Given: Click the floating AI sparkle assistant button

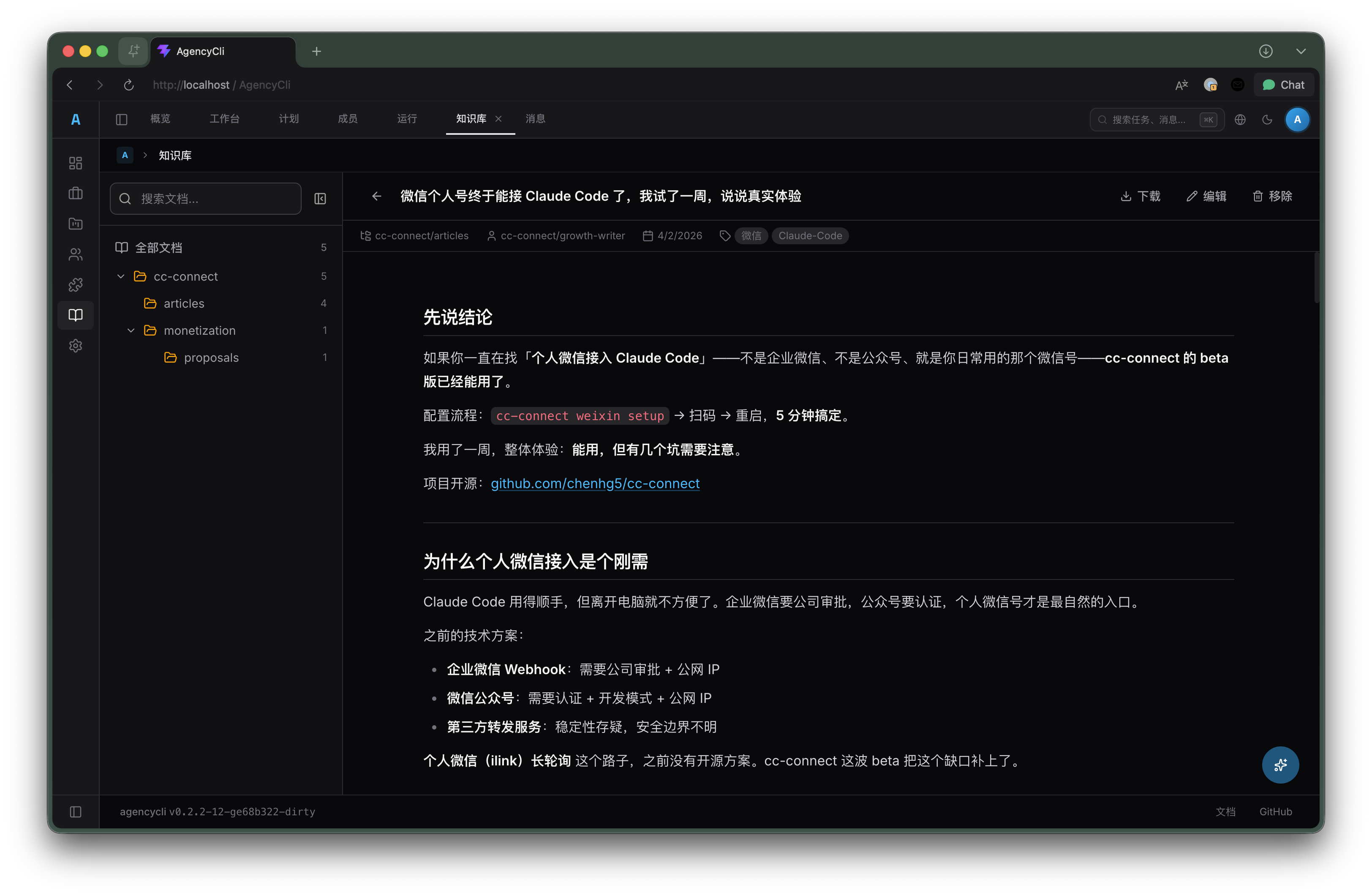Looking at the screenshot, I should click(1280, 765).
